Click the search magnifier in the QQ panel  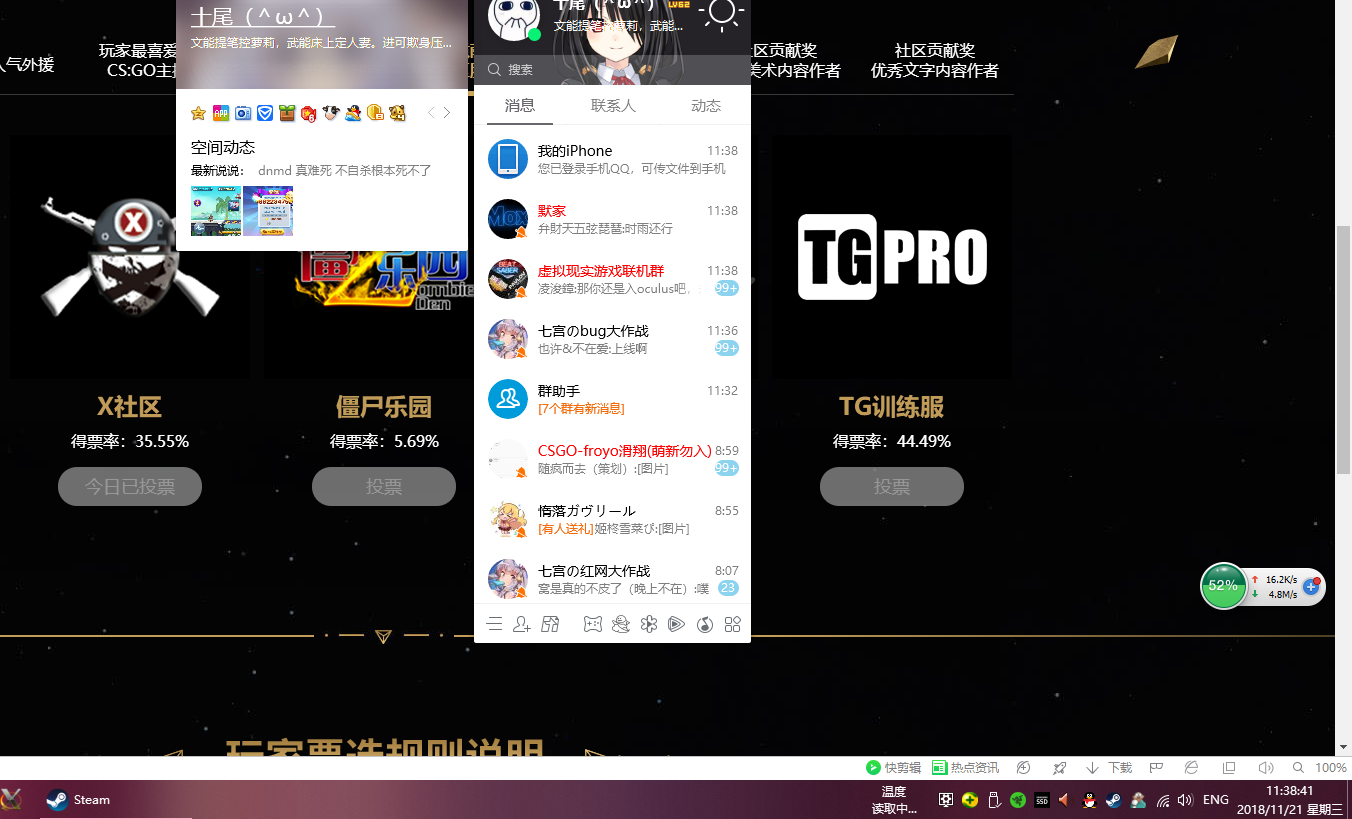494,69
